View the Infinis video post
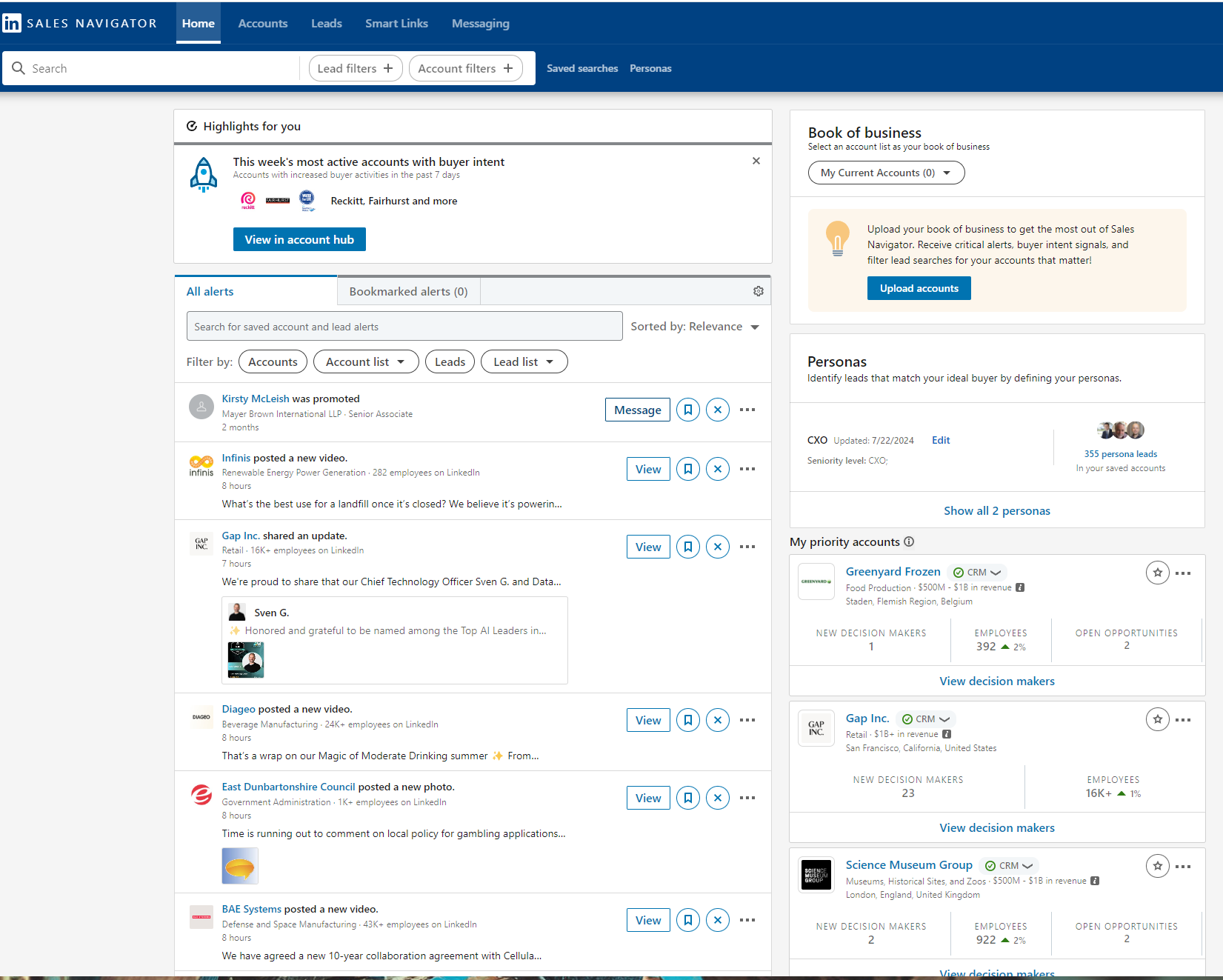This screenshot has width=1223, height=980. [648, 469]
